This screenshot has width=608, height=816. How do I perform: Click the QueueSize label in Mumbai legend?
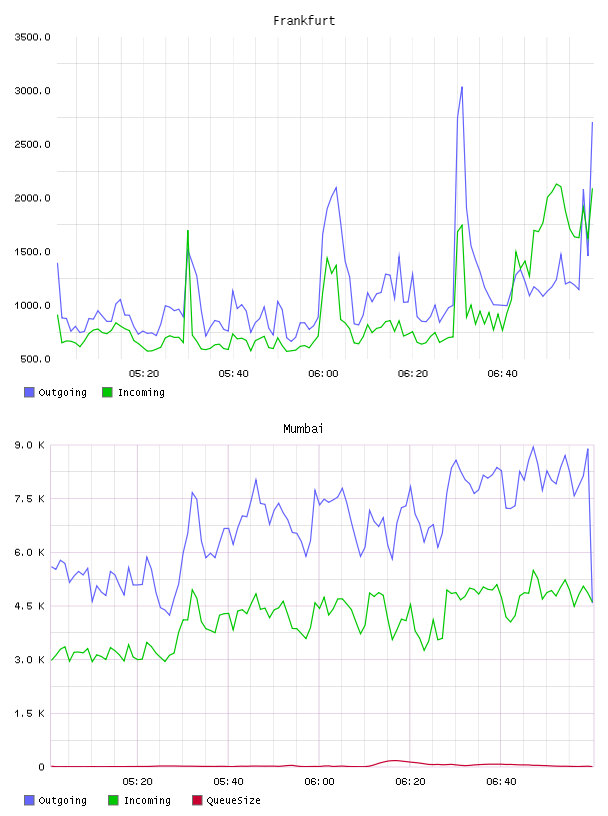tap(233, 800)
